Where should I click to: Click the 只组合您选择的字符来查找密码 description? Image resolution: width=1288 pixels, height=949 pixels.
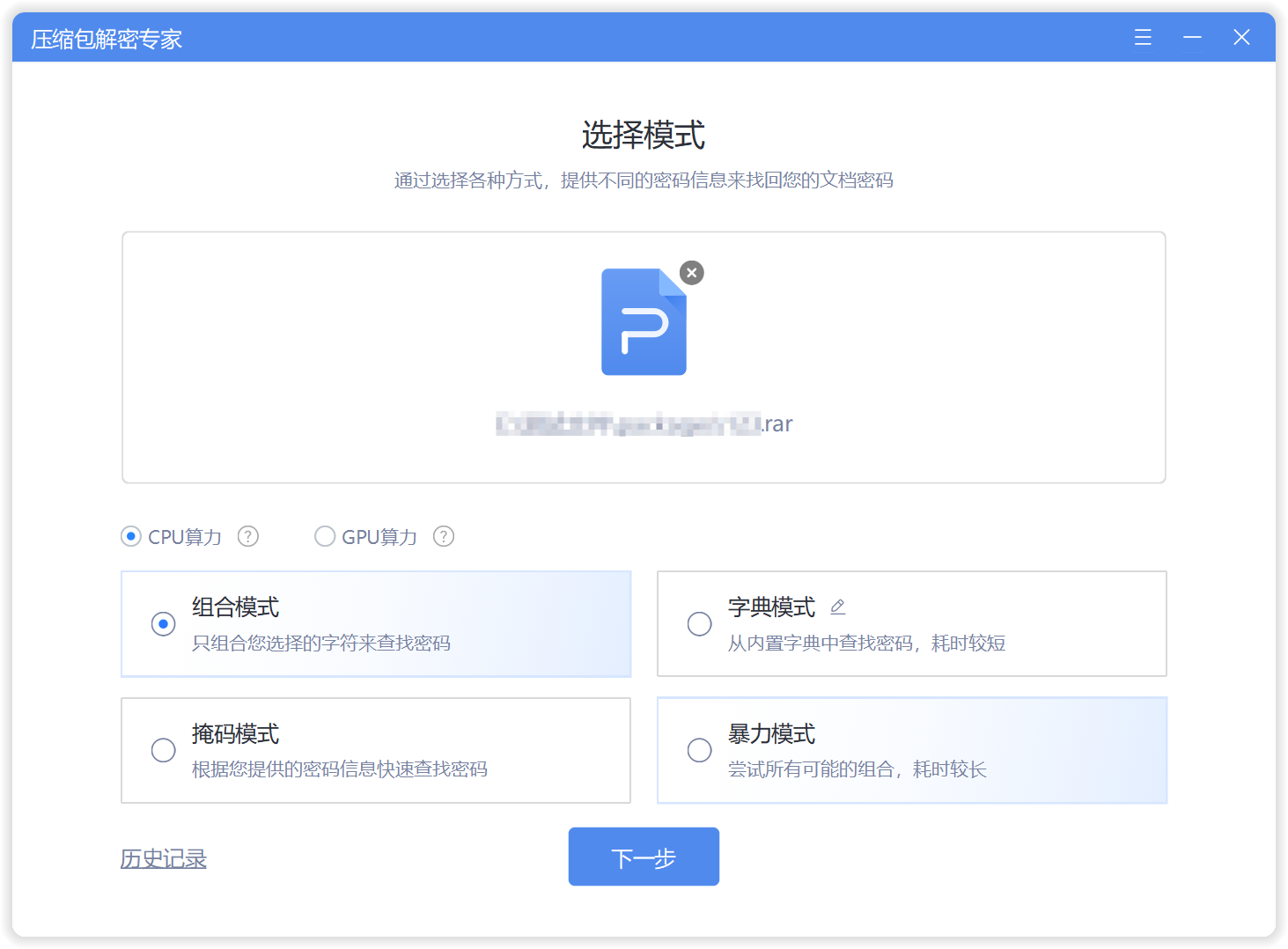tap(321, 644)
